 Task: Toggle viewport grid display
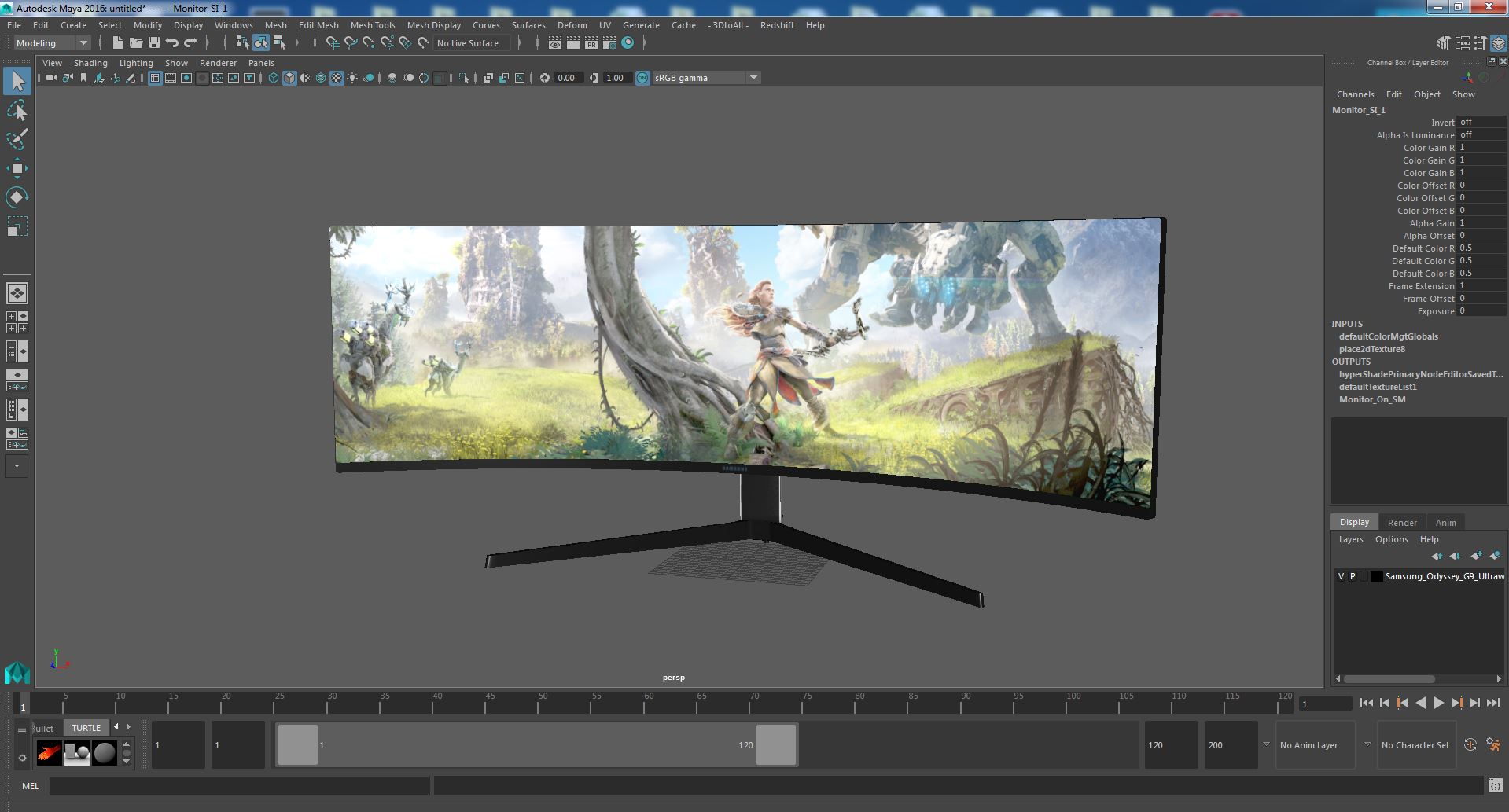155,78
